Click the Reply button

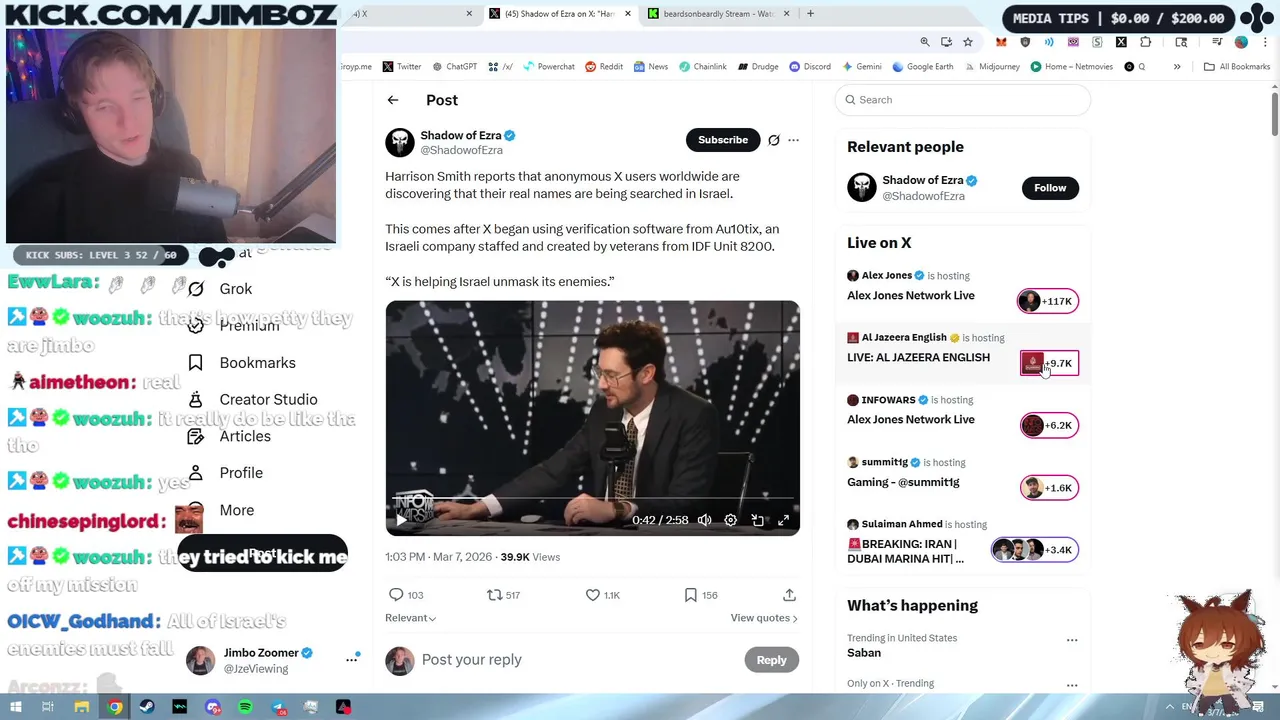tap(771, 660)
